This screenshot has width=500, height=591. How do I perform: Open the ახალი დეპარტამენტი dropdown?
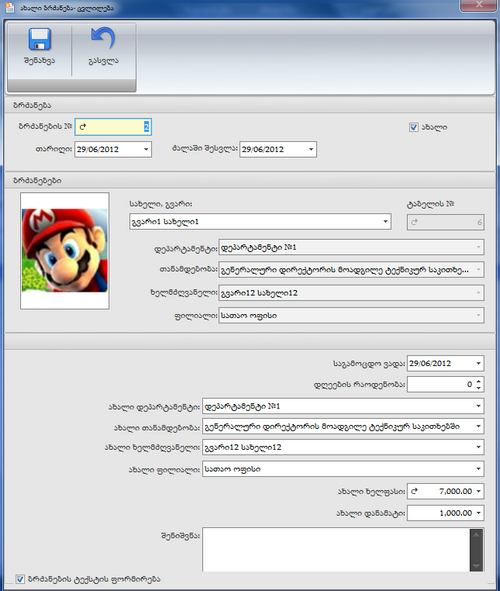(479, 406)
